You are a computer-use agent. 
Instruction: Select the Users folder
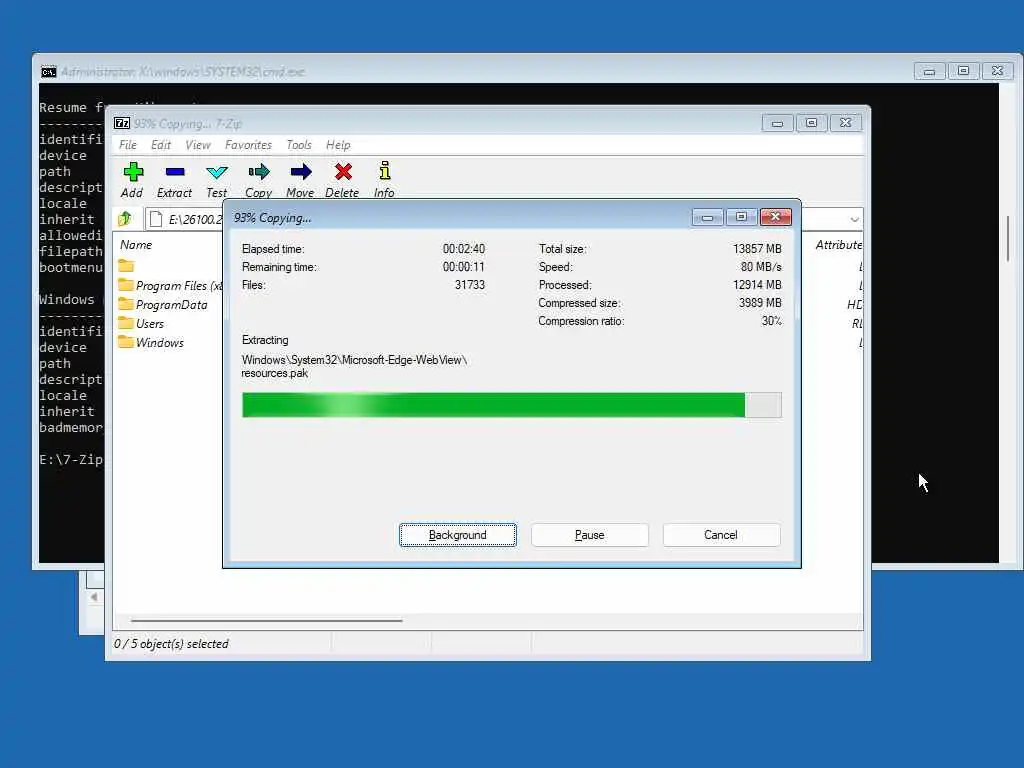tap(142, 324)
